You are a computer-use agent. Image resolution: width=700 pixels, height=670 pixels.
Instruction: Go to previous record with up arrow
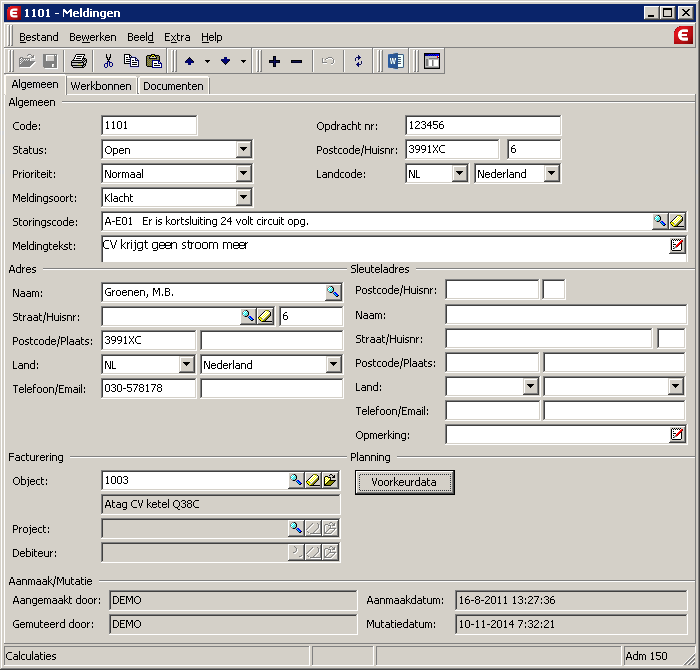tap(189, 61)
